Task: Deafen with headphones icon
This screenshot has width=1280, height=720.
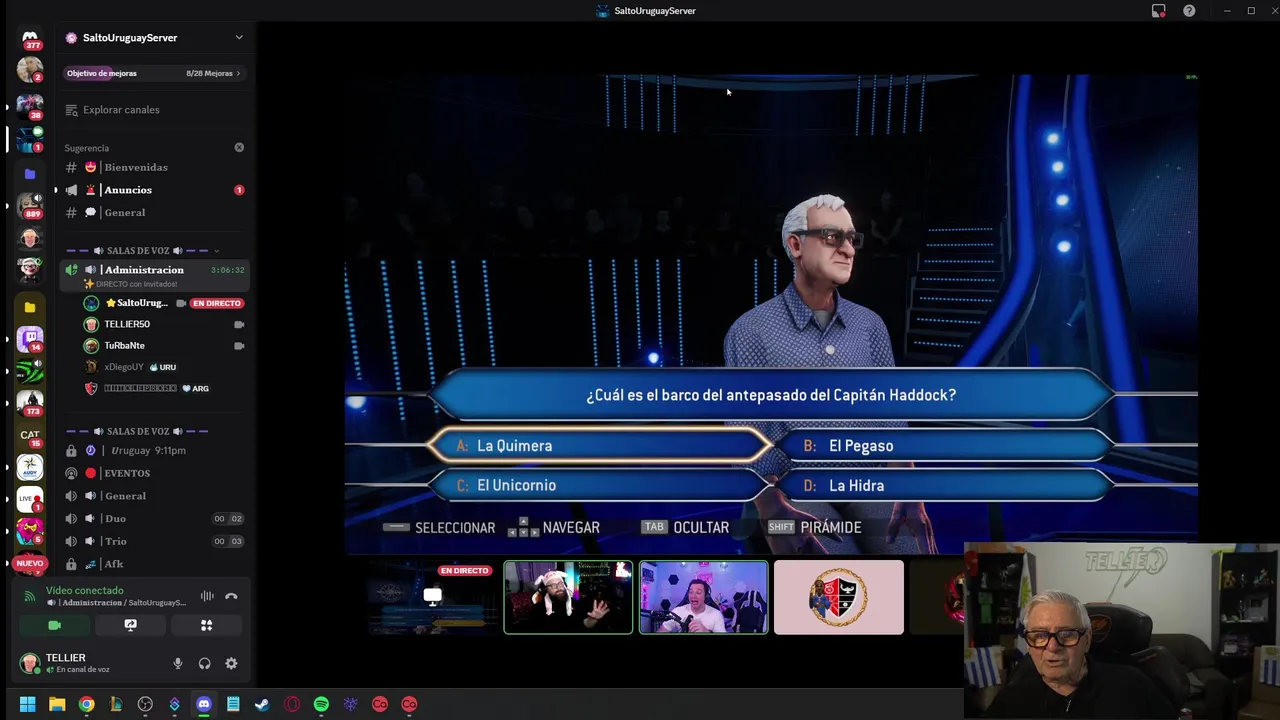Action: click(204, 663)
